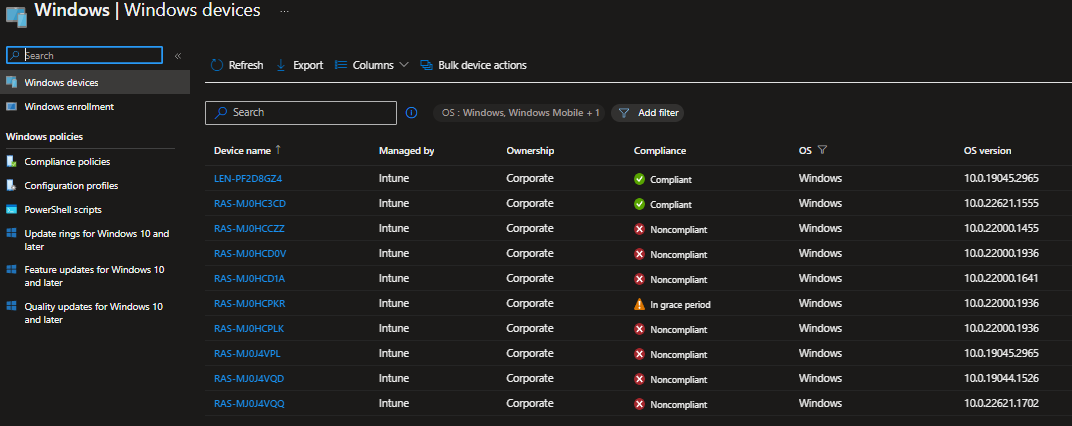
Task: Click the Managed by column header
Action: tap(407, 150)
